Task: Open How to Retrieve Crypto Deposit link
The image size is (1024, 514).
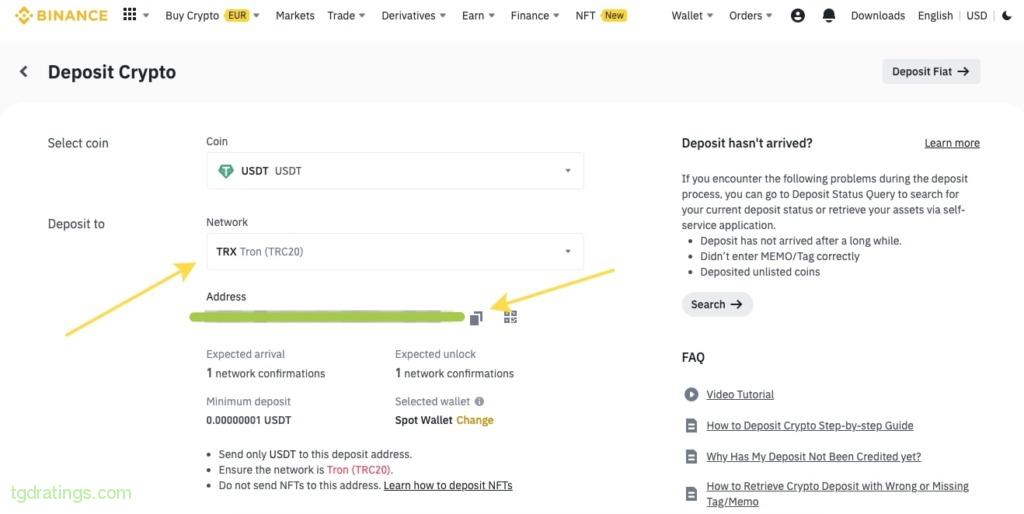Action: [837, 494]
